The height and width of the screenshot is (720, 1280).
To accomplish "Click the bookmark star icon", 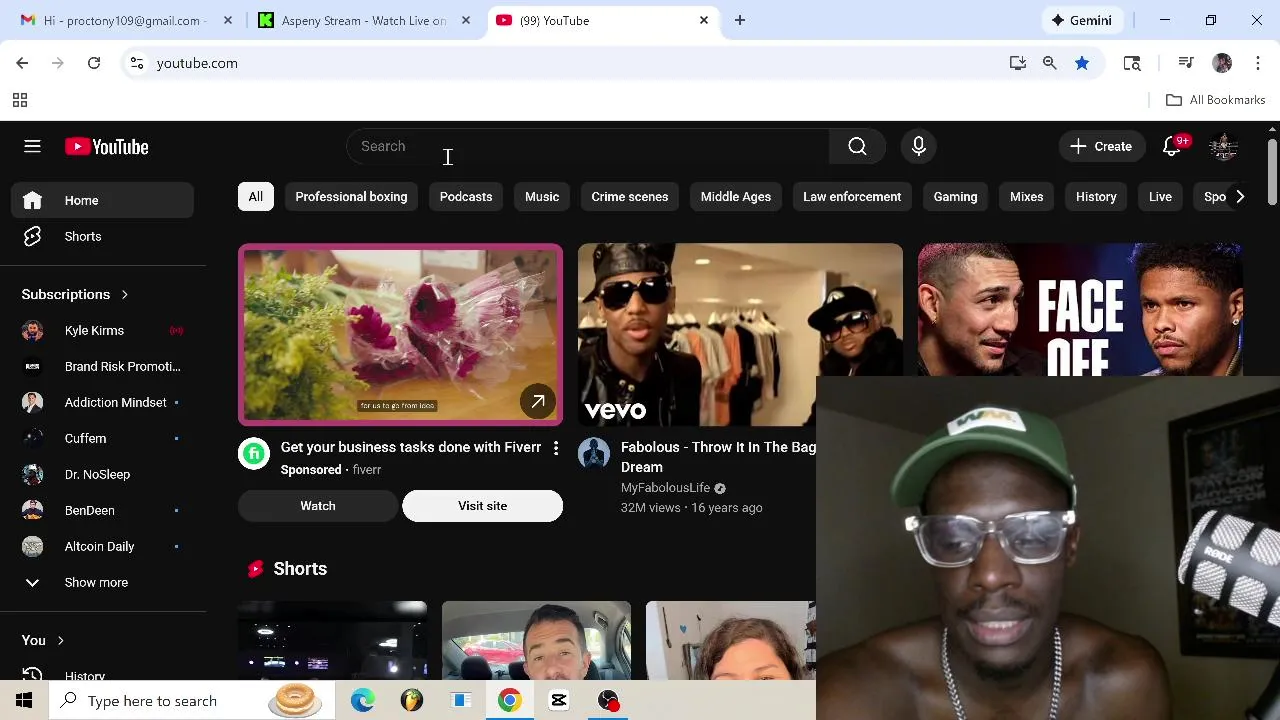I will [x=1082, y=63].
